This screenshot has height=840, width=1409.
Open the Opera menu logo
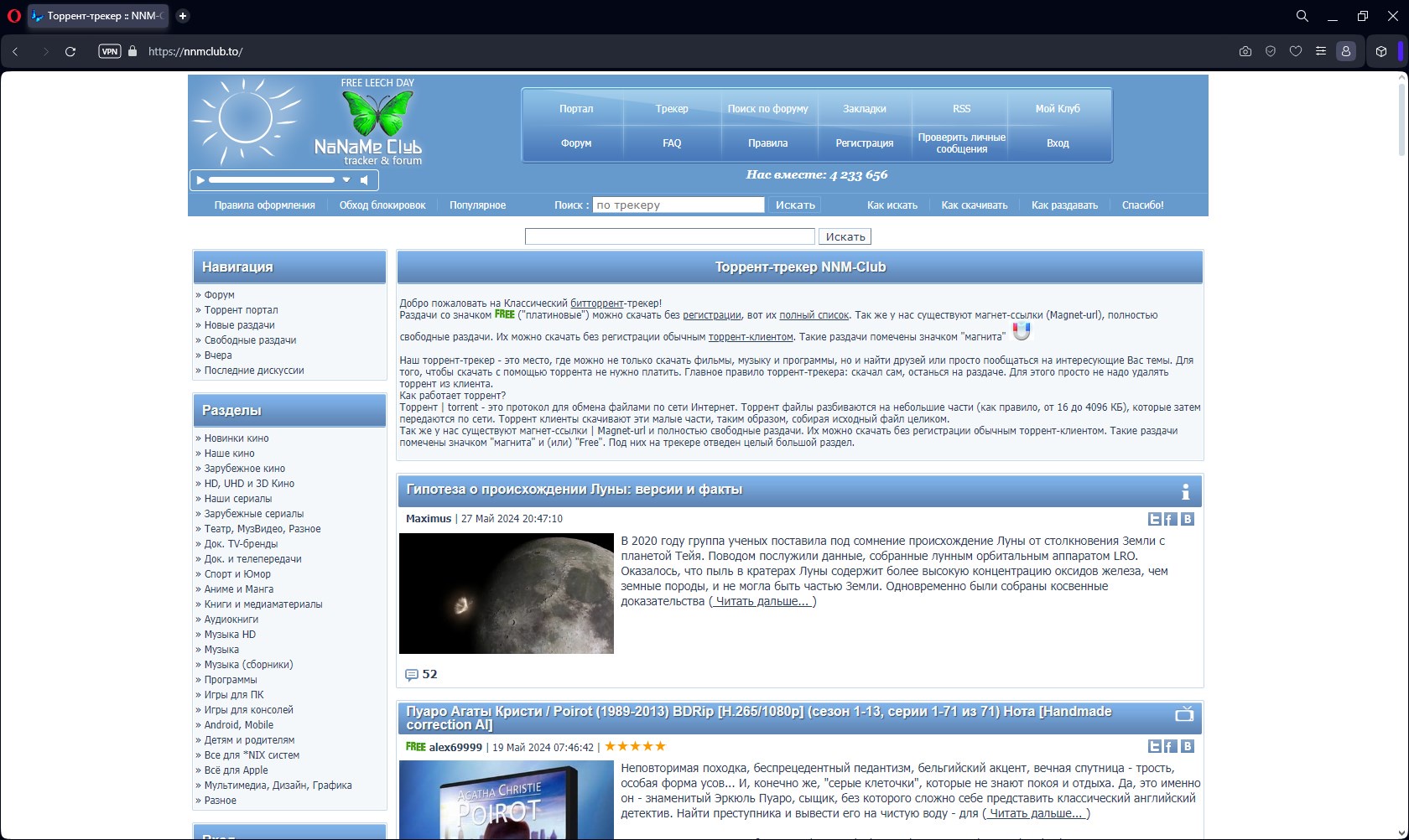[x=13, y=15]
